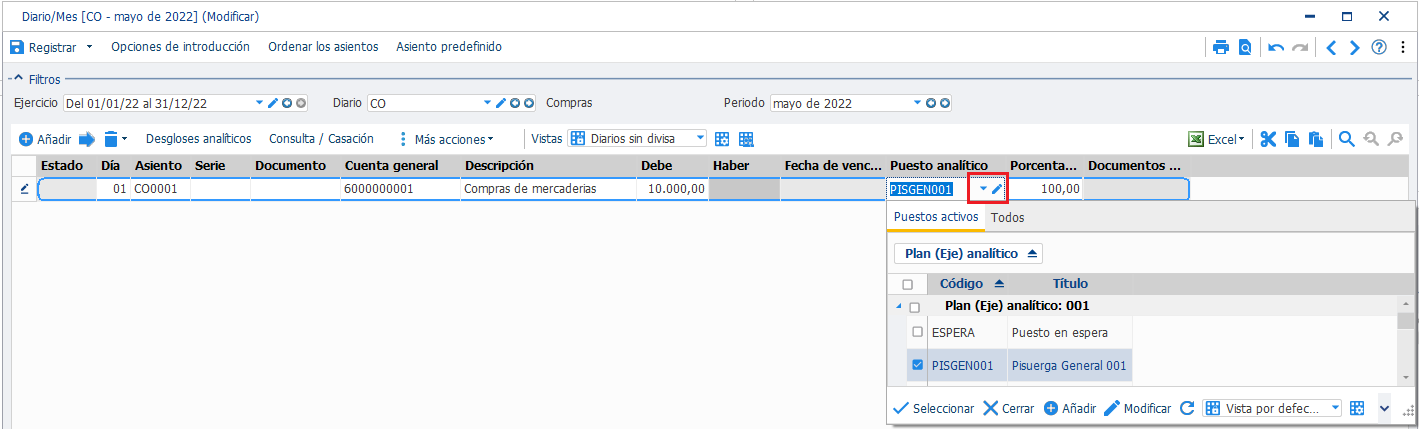Image resolution: width=1419 pixels, height=429 pixels.
Task: Click the print icon
Action: pyautogui.click(x=1221, y=47)
